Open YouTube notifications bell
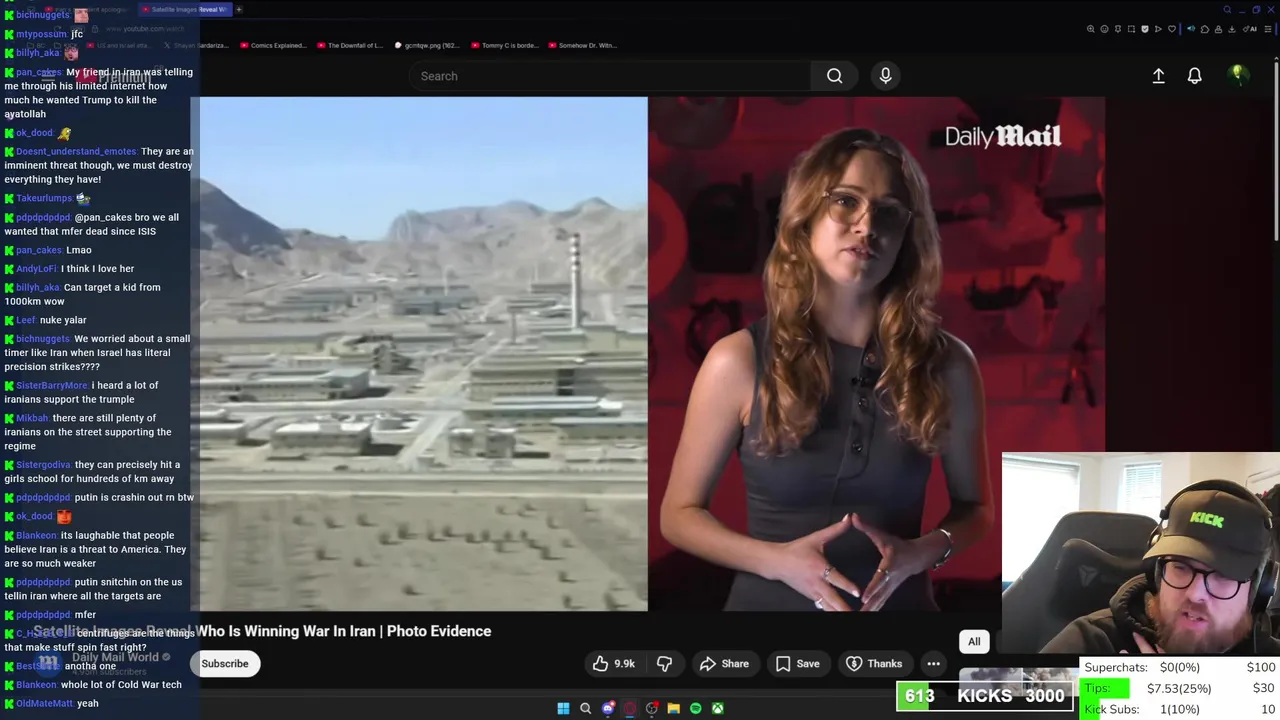This screenshot has height=720, width=1280. click(1194, 76)
